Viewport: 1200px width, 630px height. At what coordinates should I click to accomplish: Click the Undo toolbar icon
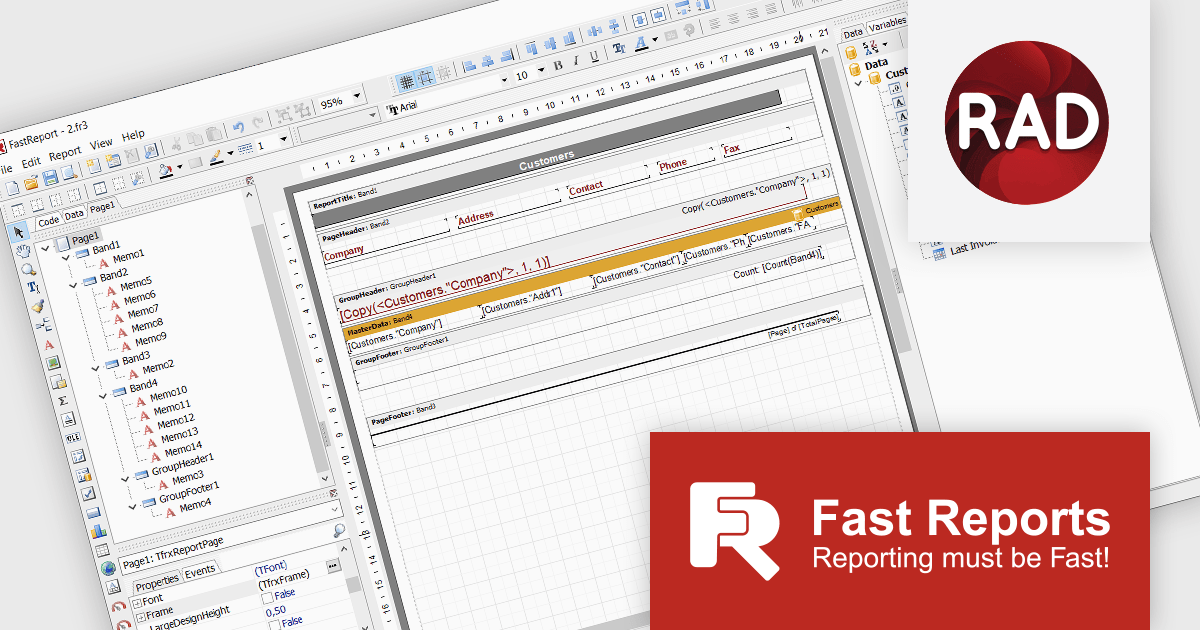(238, 128)
